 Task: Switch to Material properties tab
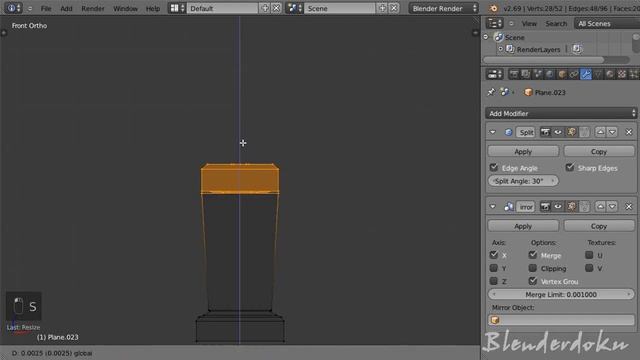610,74
